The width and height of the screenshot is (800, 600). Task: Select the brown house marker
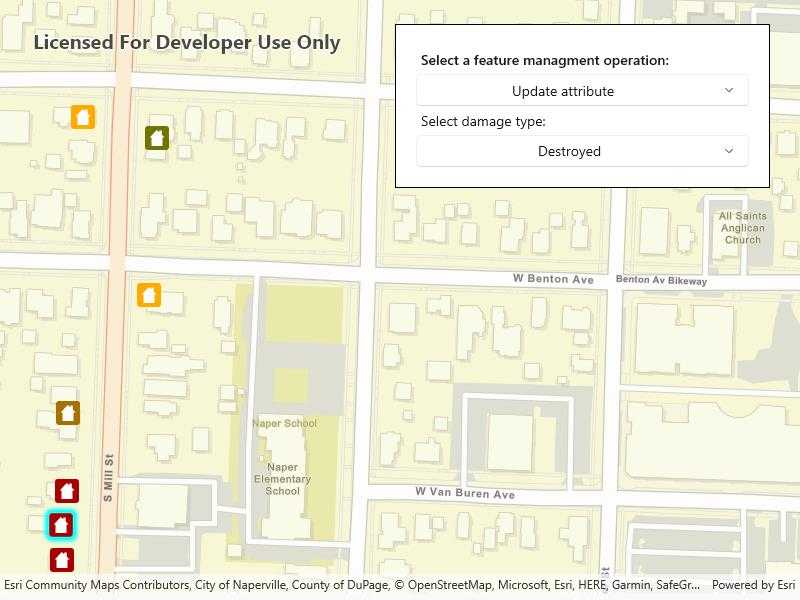click(x=68, y=413)
